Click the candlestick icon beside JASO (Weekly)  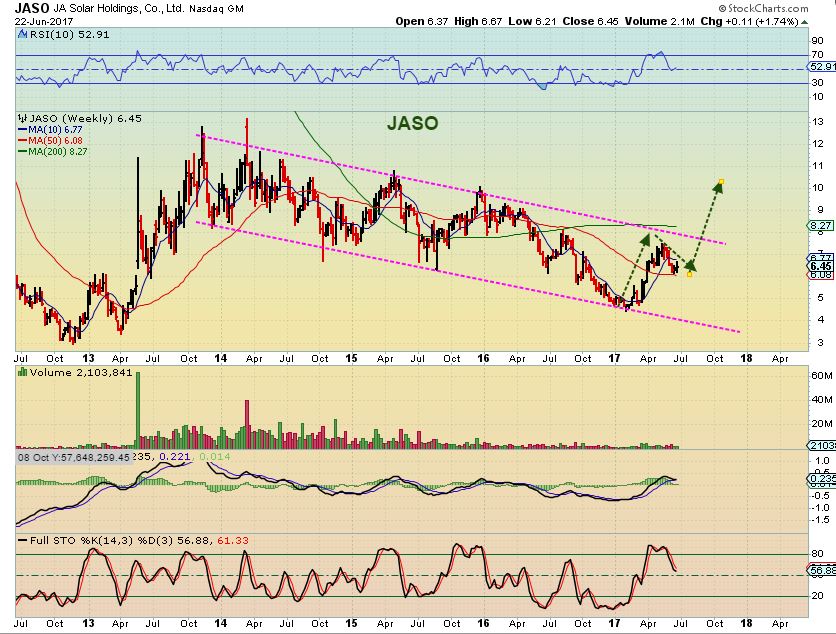pyautogui.click(x=23, y=118)
